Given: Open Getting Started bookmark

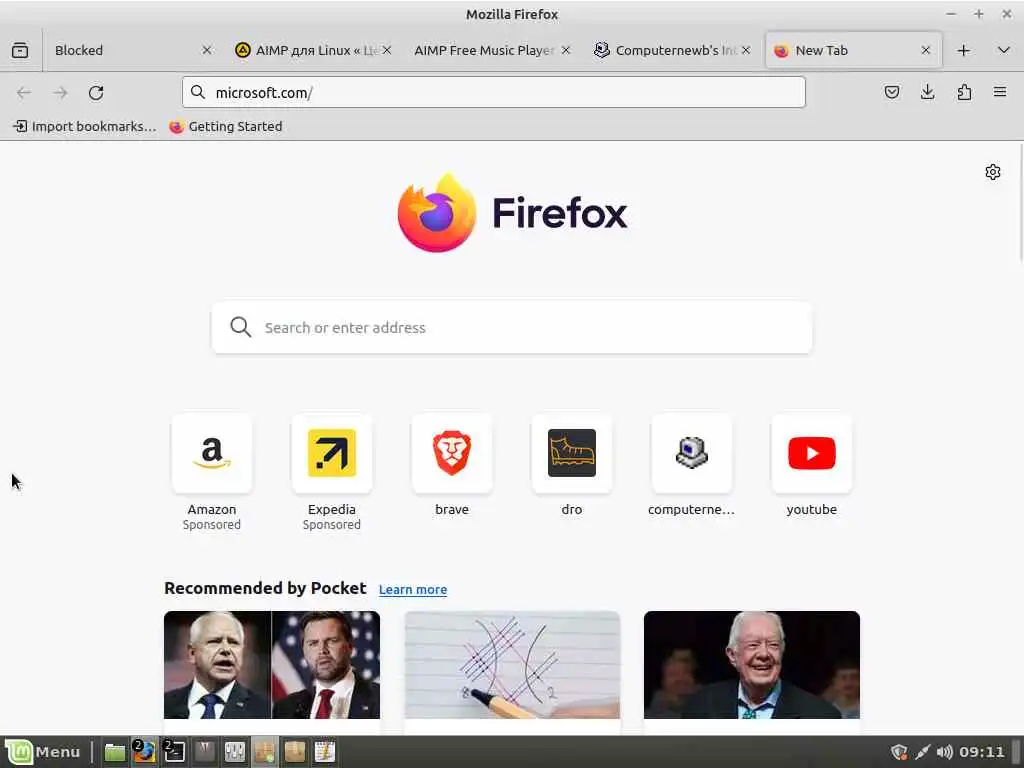Looking at the screenshot, I should (226, 127).
